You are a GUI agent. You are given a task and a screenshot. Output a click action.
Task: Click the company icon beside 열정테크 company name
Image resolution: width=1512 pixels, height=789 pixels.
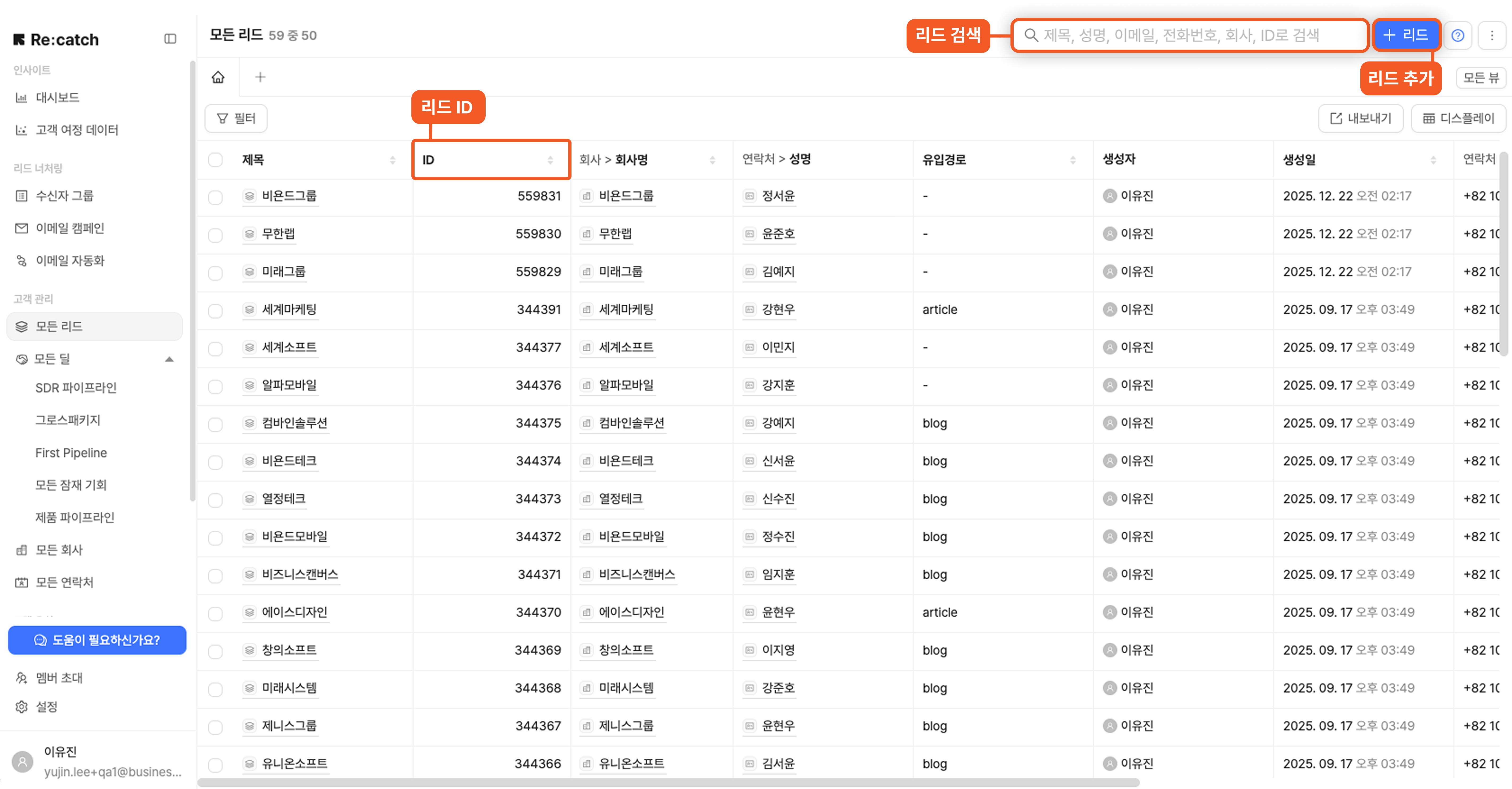point(586,499)
